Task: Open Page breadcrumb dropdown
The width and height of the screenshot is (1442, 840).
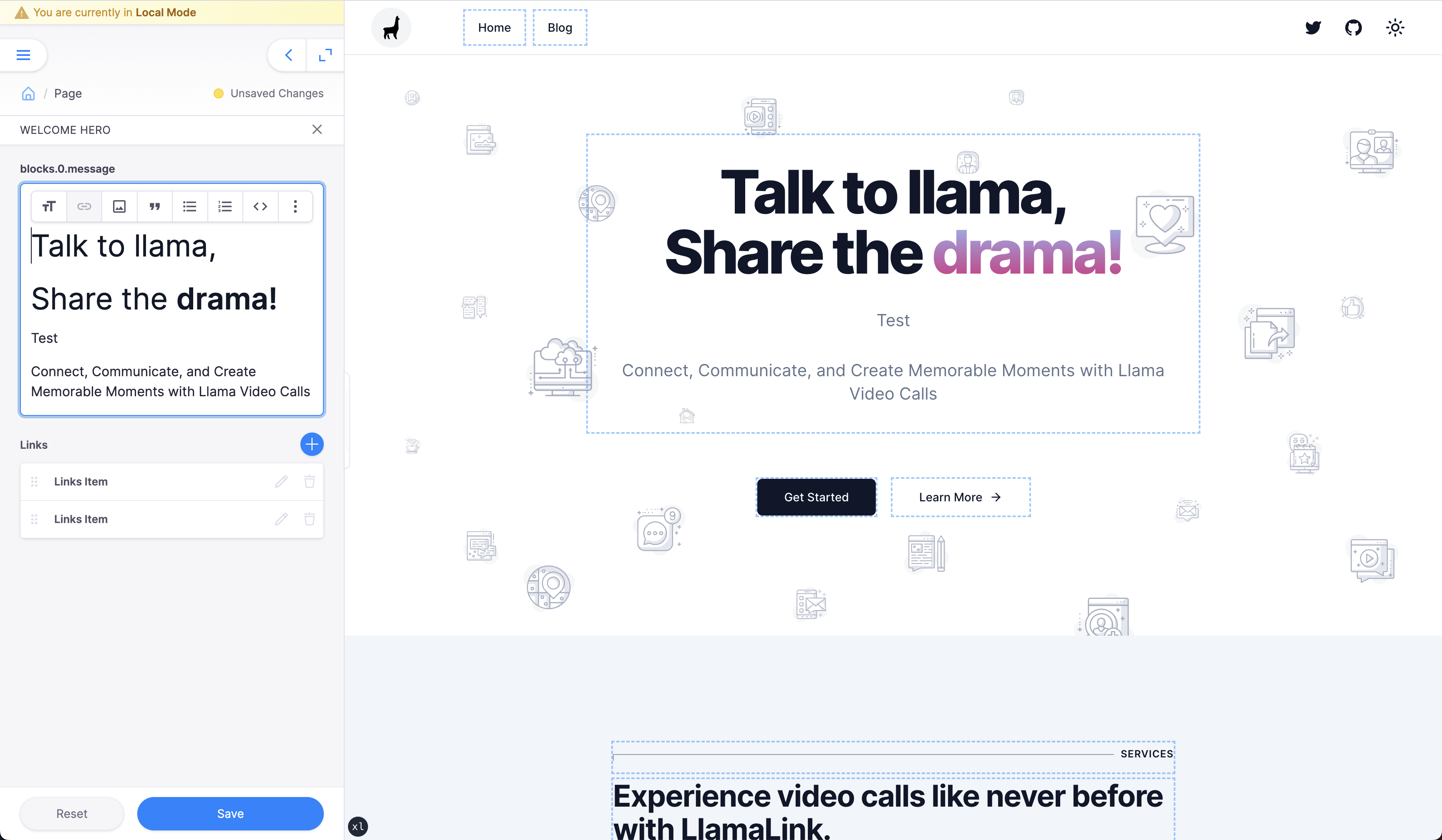Action: [x=68, y=92]
